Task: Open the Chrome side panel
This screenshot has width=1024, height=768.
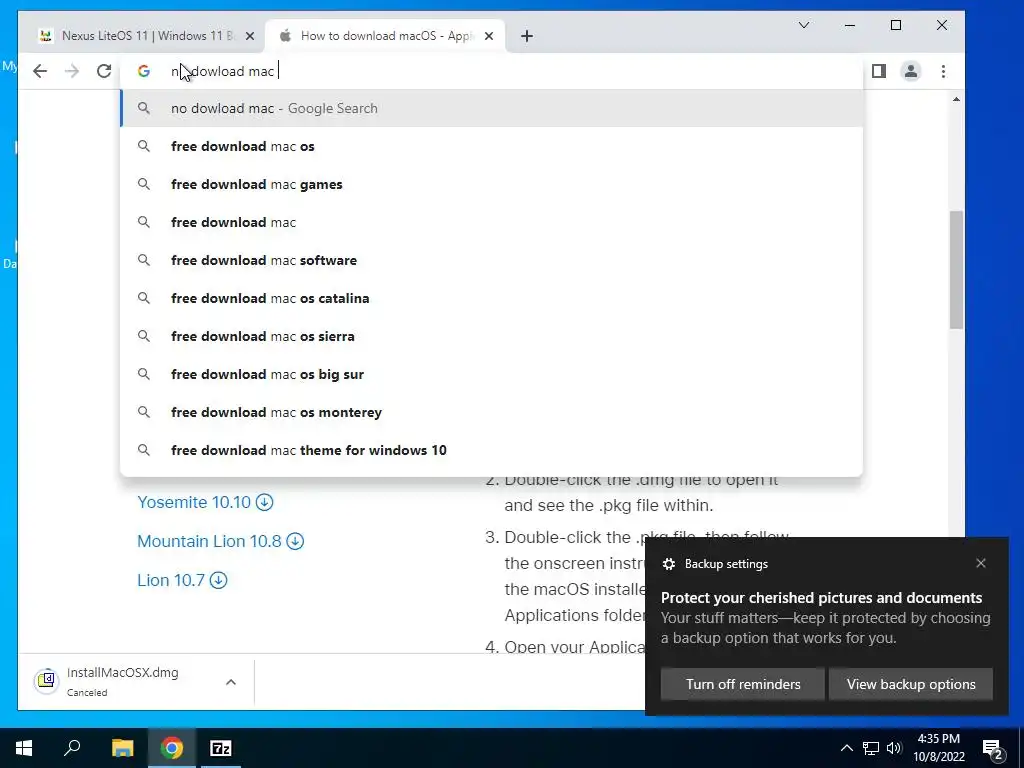Action: point(879,71)
